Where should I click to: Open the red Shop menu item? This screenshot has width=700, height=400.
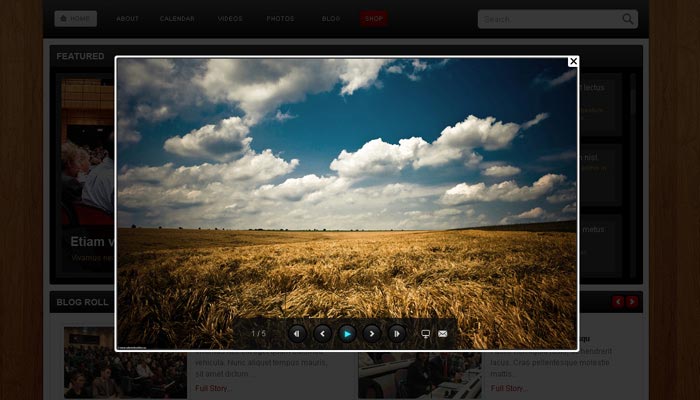pos(374,19)
